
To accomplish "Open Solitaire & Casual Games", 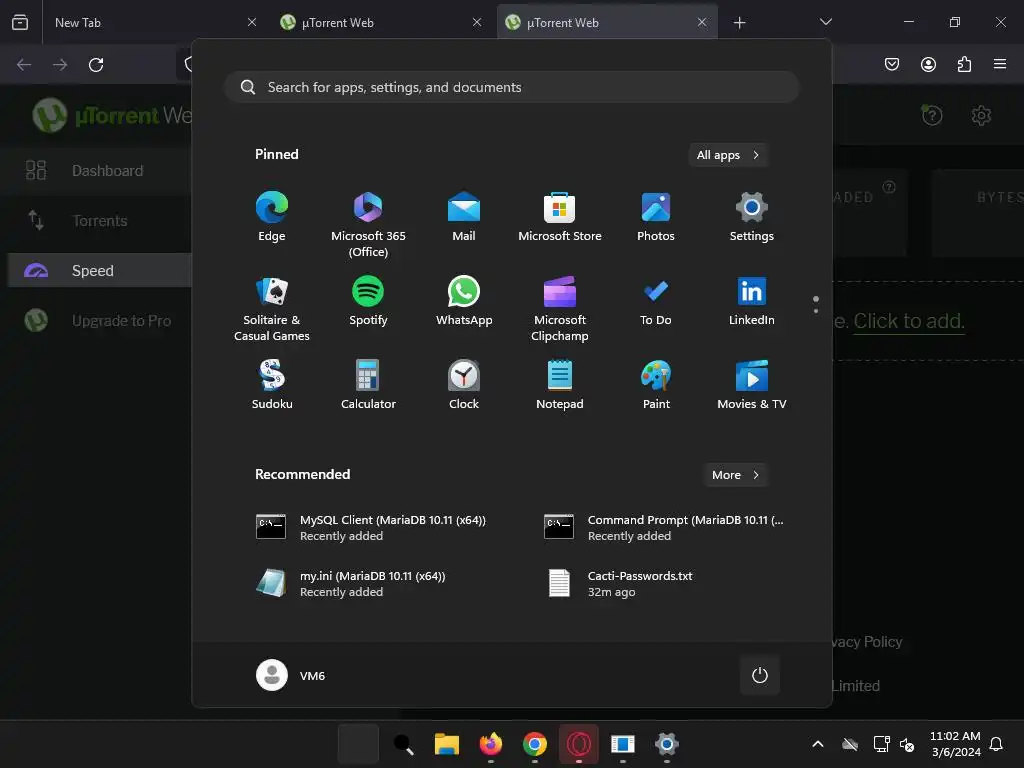I will pyautogui.click(x=272, y=310).
